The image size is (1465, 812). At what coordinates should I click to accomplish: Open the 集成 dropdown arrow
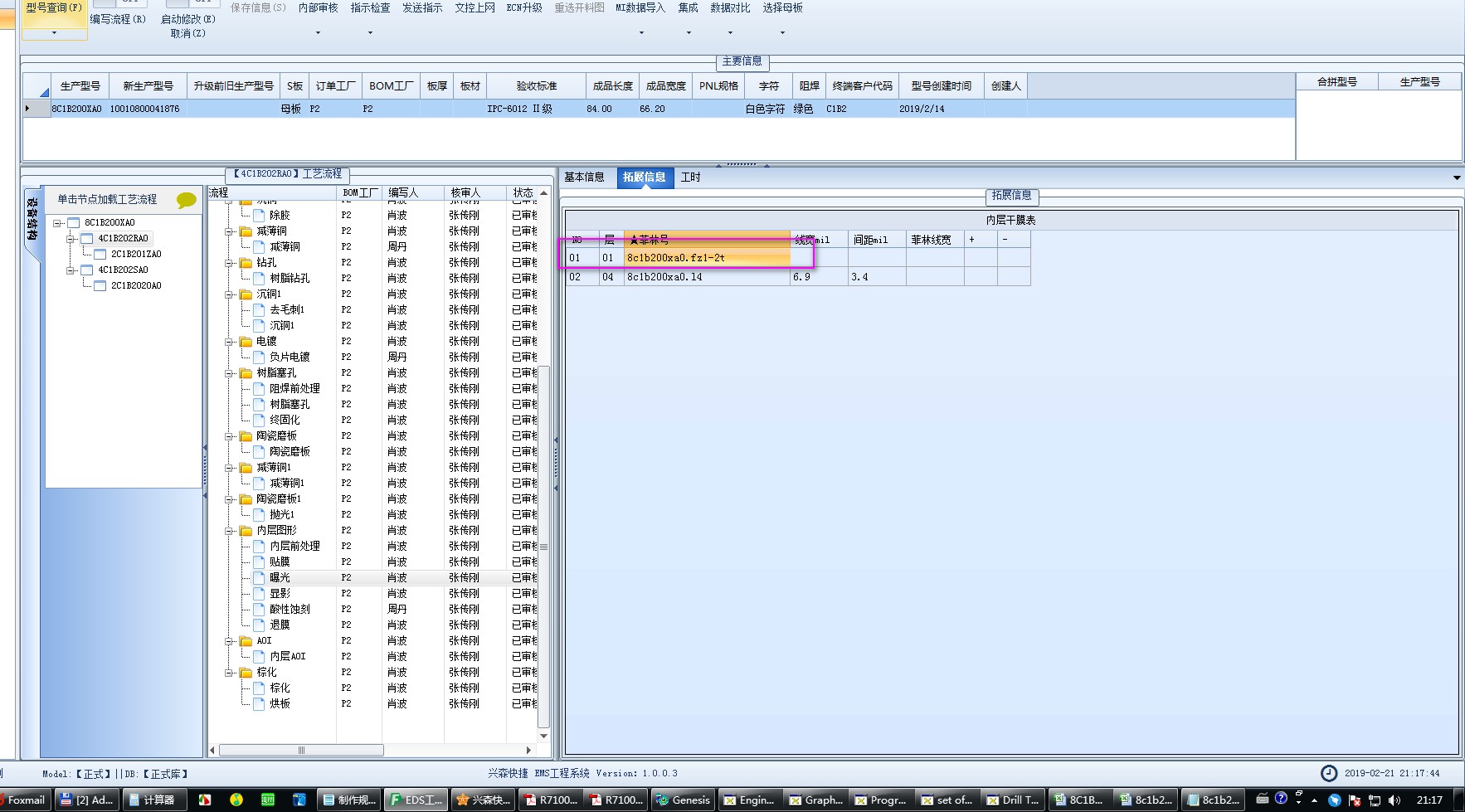[x=689, y=33]
